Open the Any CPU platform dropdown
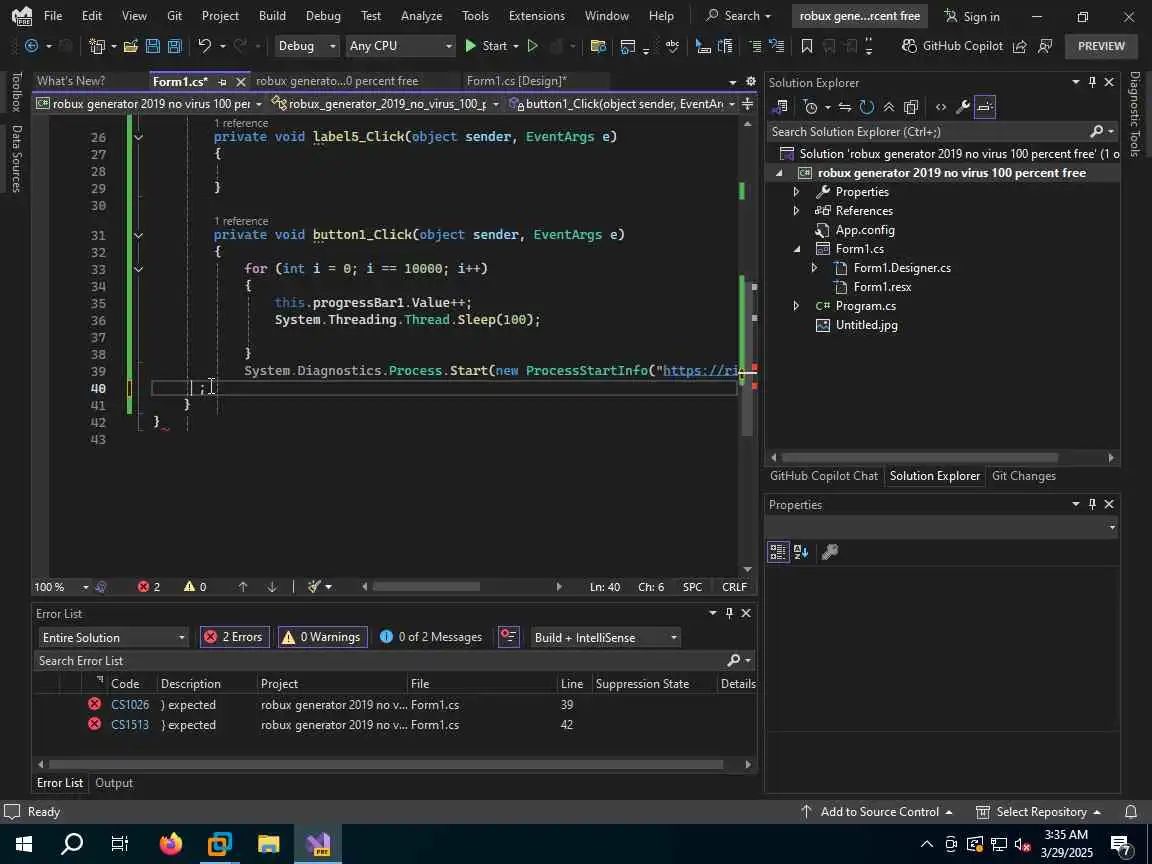 [x=400, y=46]
